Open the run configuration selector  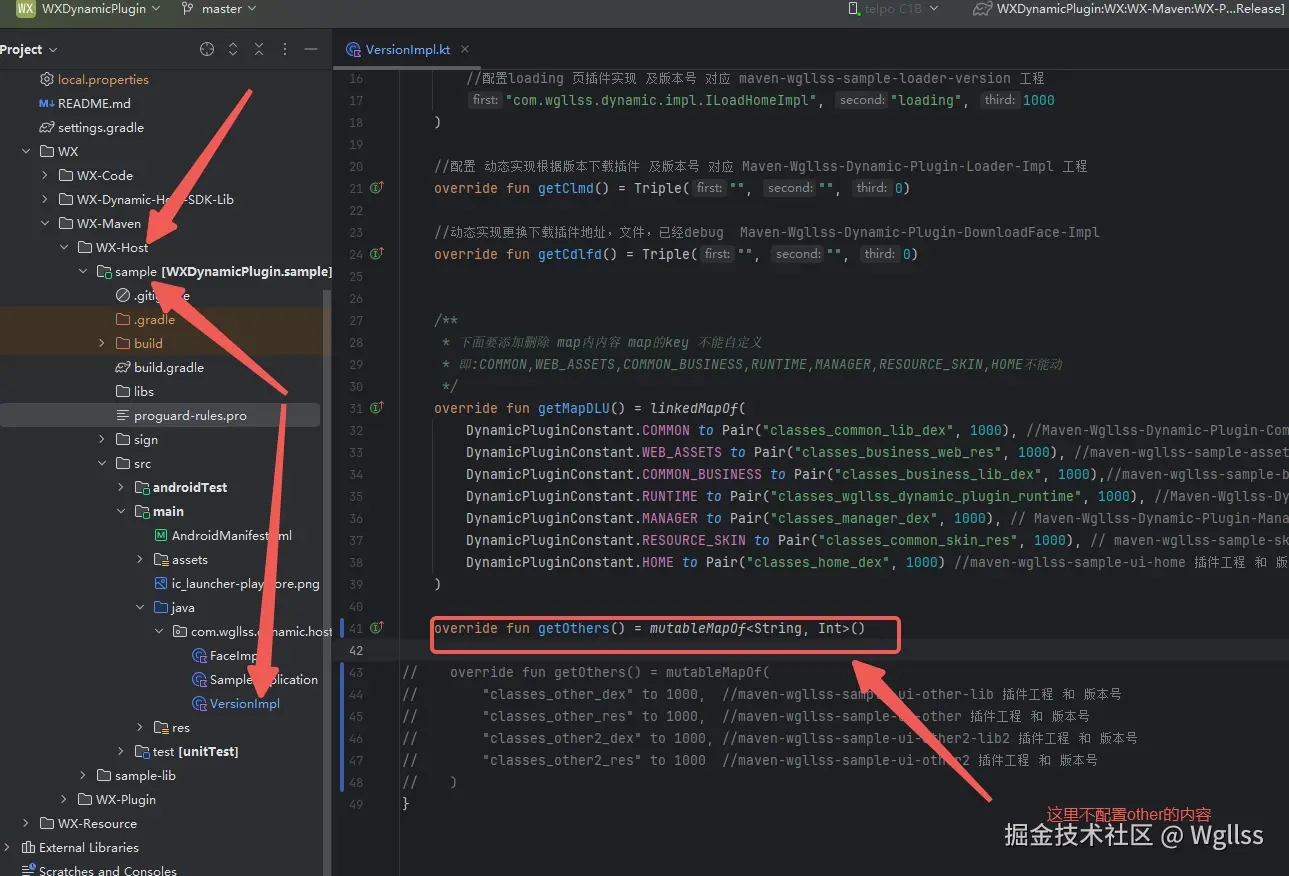point(1127,8)
